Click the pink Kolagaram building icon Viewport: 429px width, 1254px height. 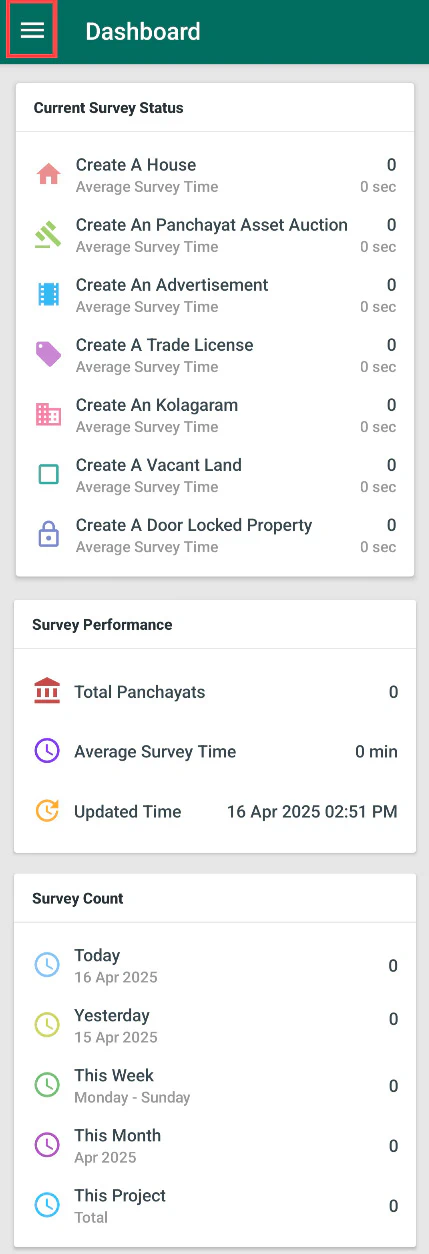48,414
